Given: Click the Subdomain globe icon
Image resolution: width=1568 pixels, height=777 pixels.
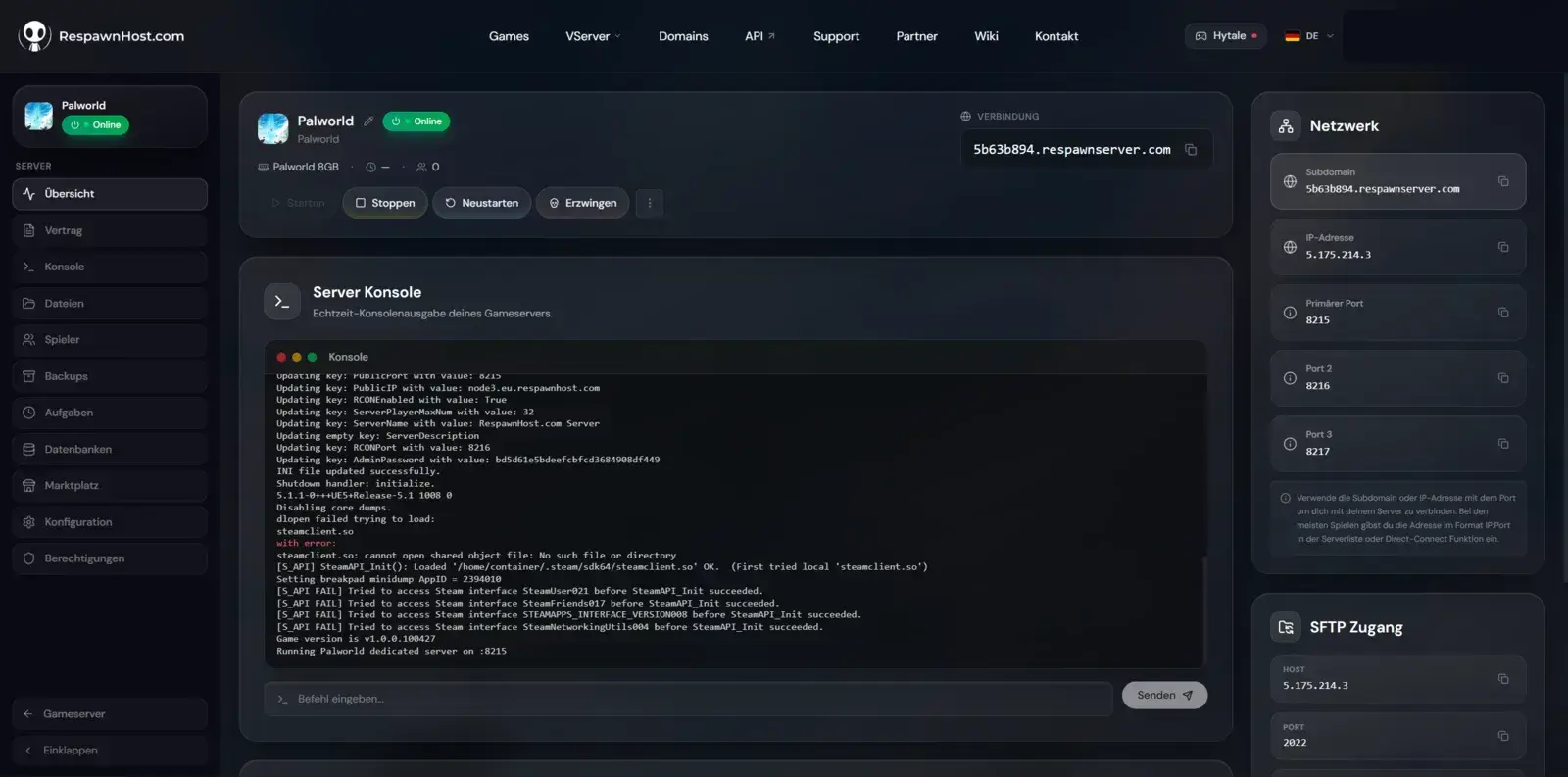Looking at the screenshot, I should (x=1290, y=181).
